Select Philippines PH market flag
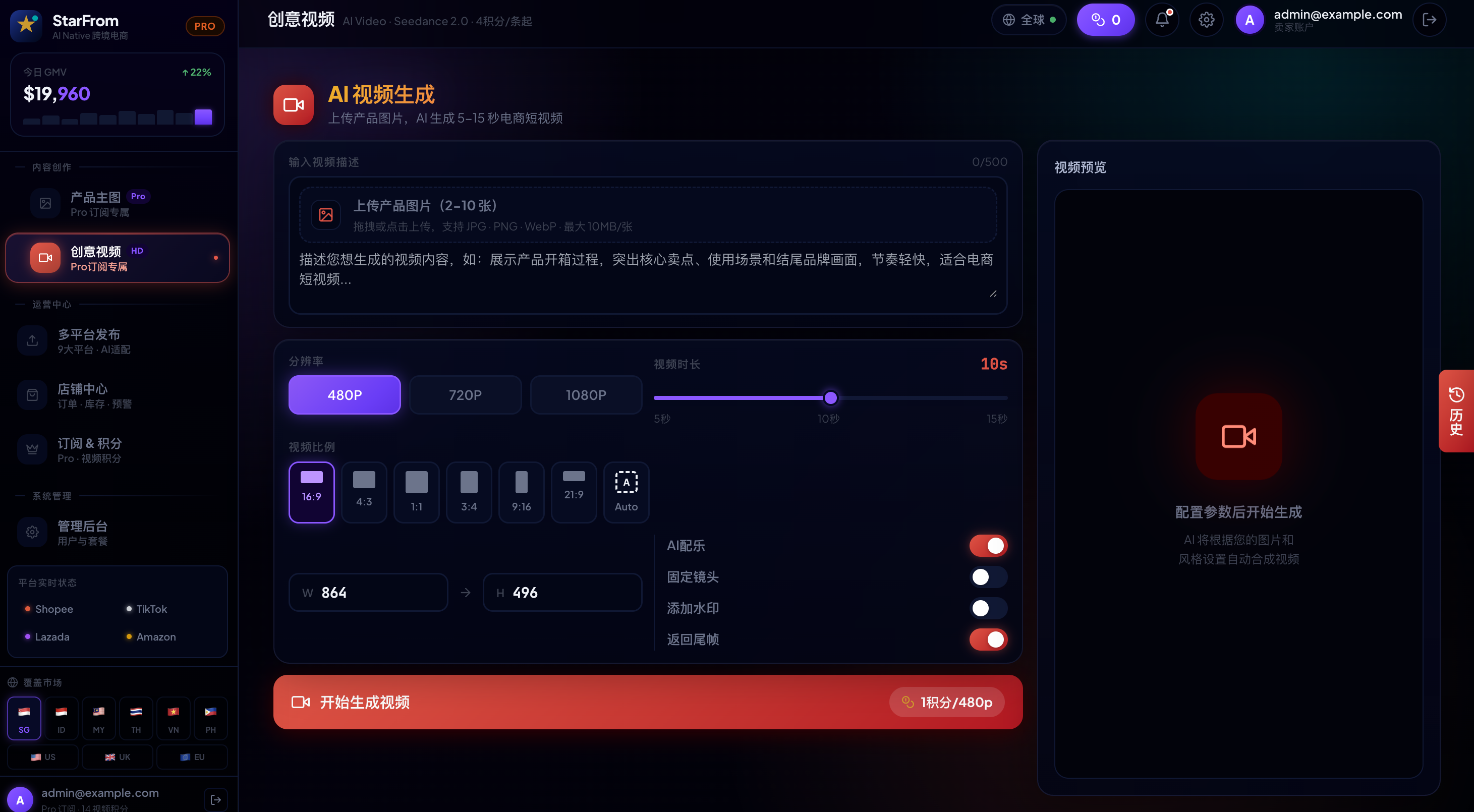Viewport: 1474px width, 812px height. [x=210, y=718]
